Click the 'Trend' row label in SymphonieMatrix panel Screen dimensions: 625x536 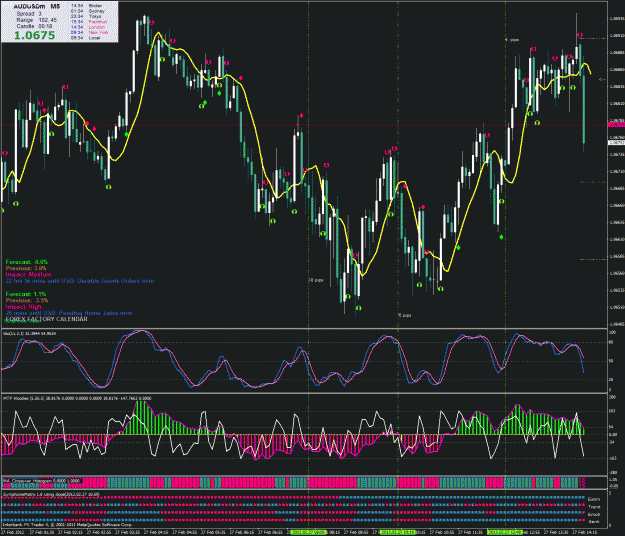pos(594,507)
